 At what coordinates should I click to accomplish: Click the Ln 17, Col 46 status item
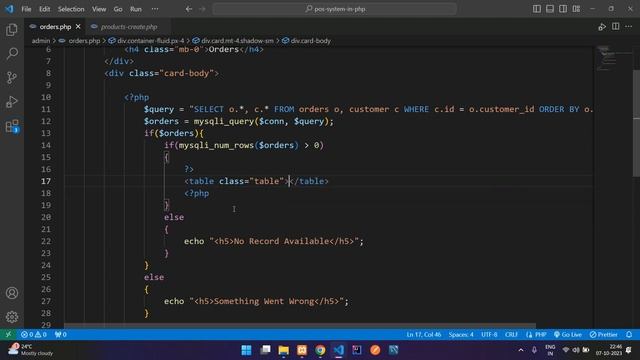pyautogui.click(x=424, y=335)
